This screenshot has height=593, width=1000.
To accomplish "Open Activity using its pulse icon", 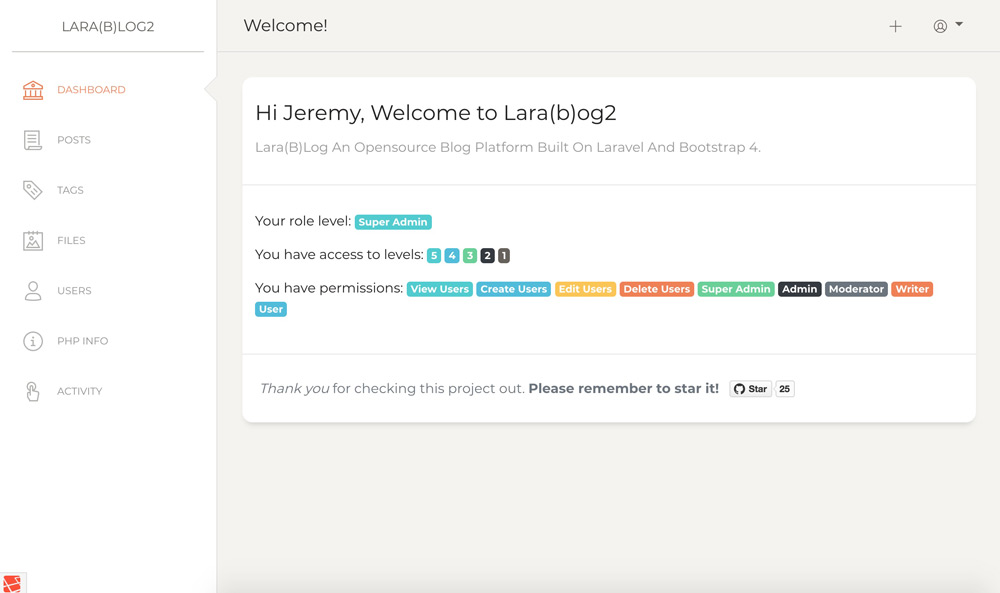I will (x=33, y=390).
